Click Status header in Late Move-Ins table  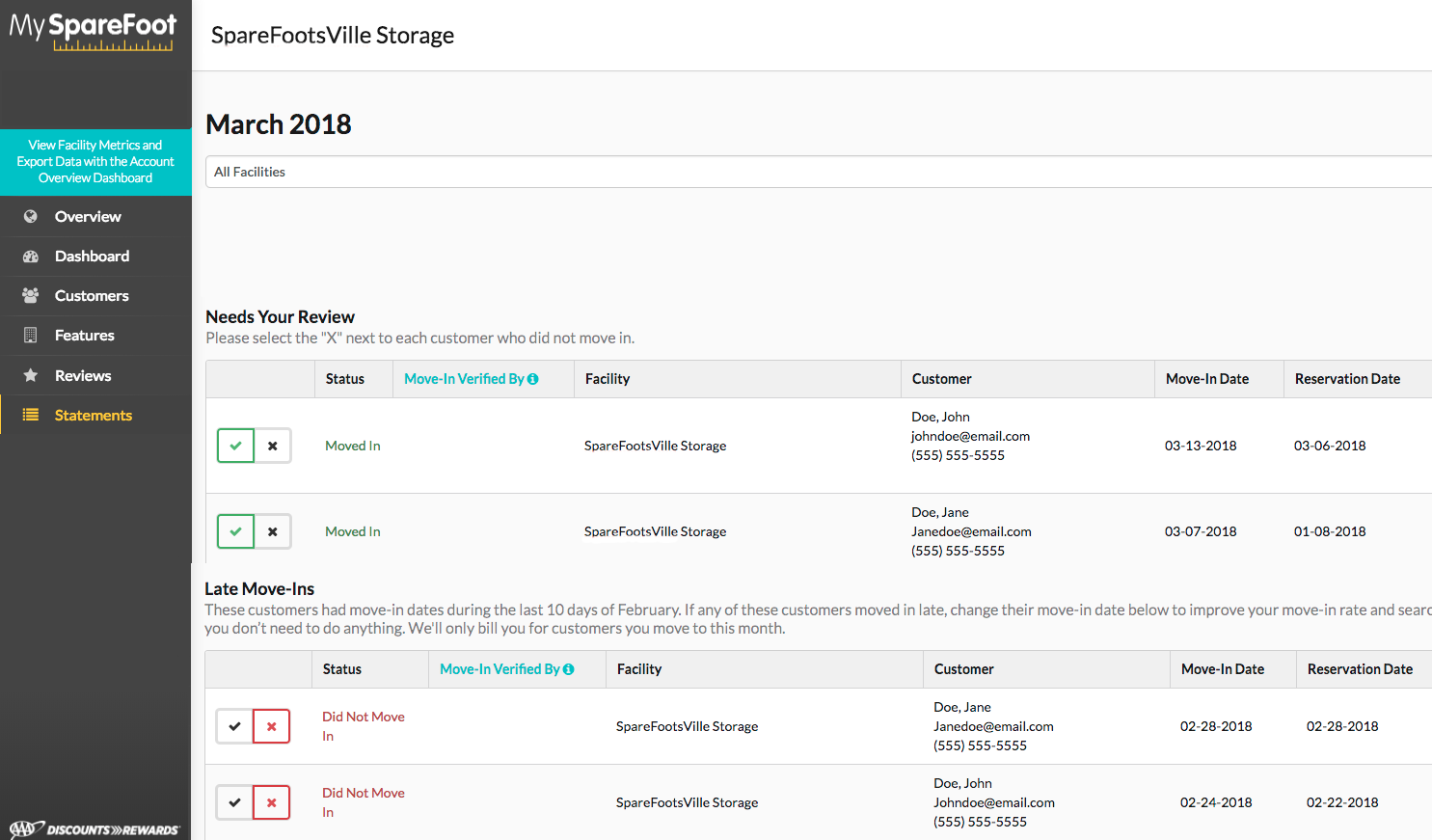(342, 669)
